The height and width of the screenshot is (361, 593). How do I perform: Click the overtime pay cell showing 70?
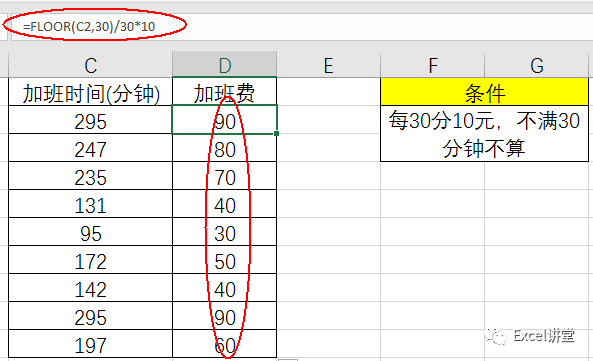point(225,176)
